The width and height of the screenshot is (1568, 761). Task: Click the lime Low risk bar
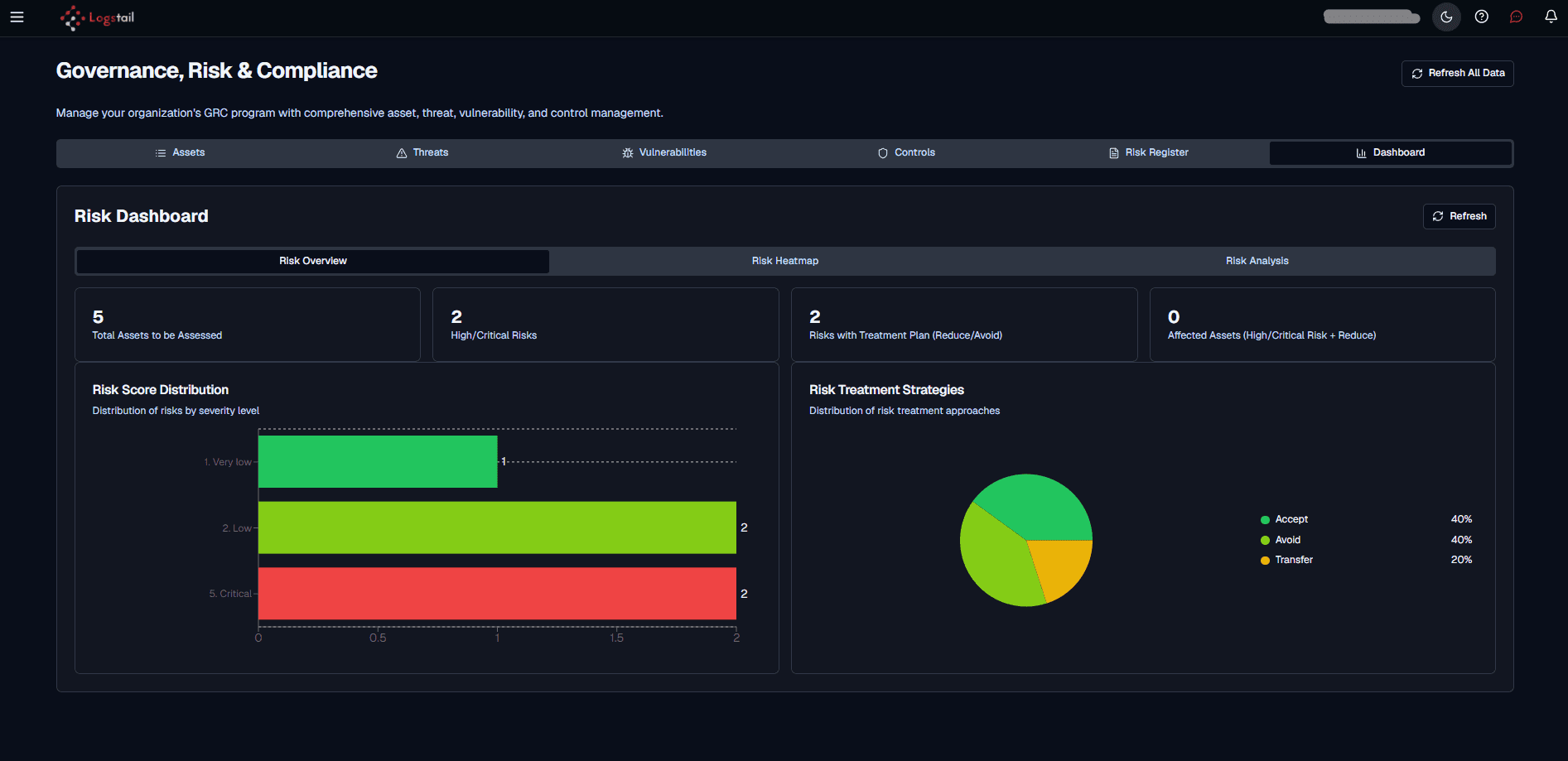pyautogui.click(x=497, y=527)
